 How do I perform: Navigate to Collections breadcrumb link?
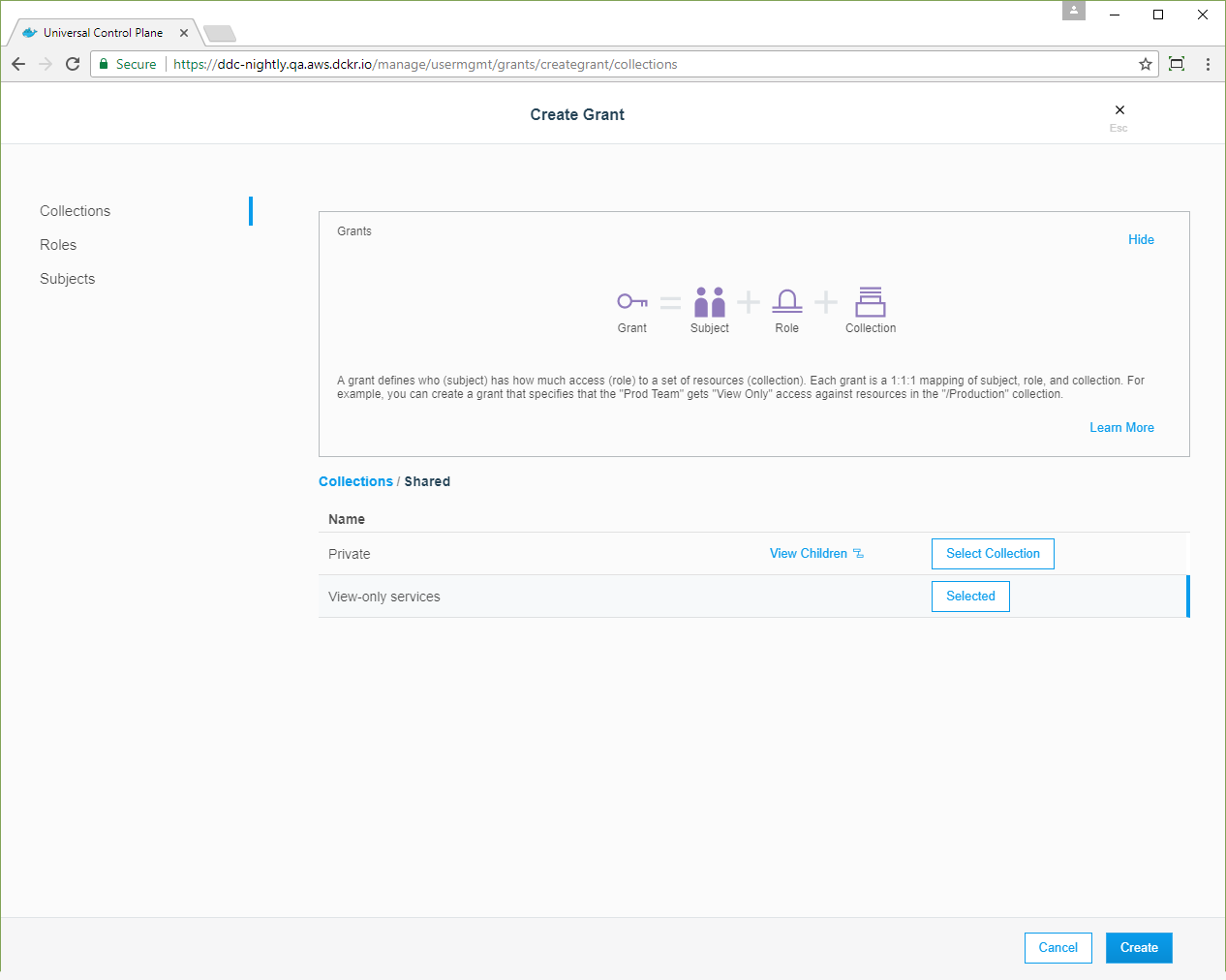point(355,481)
